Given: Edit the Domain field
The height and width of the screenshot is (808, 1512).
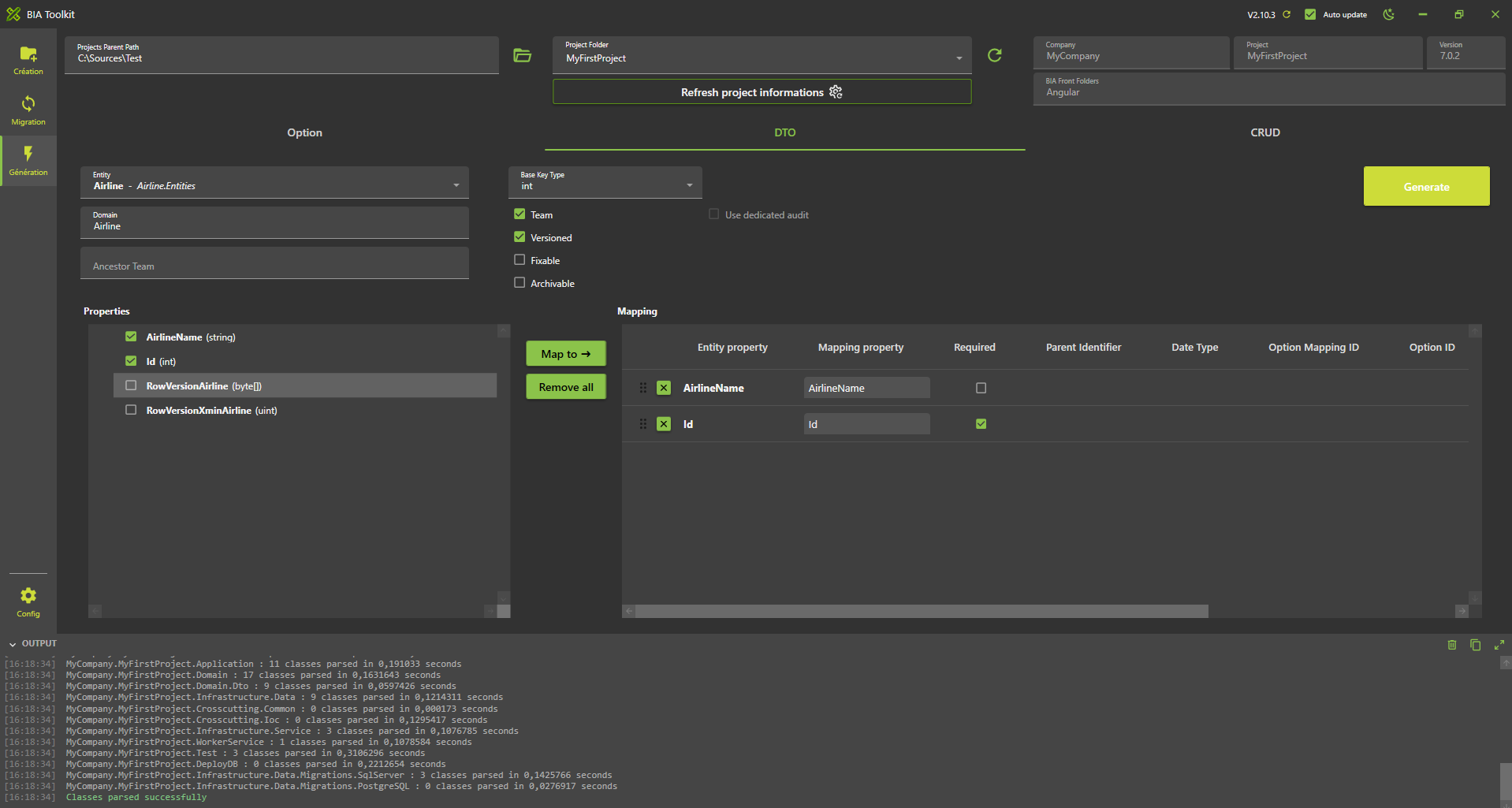Looking at the screenshot, I should (274, 222).
